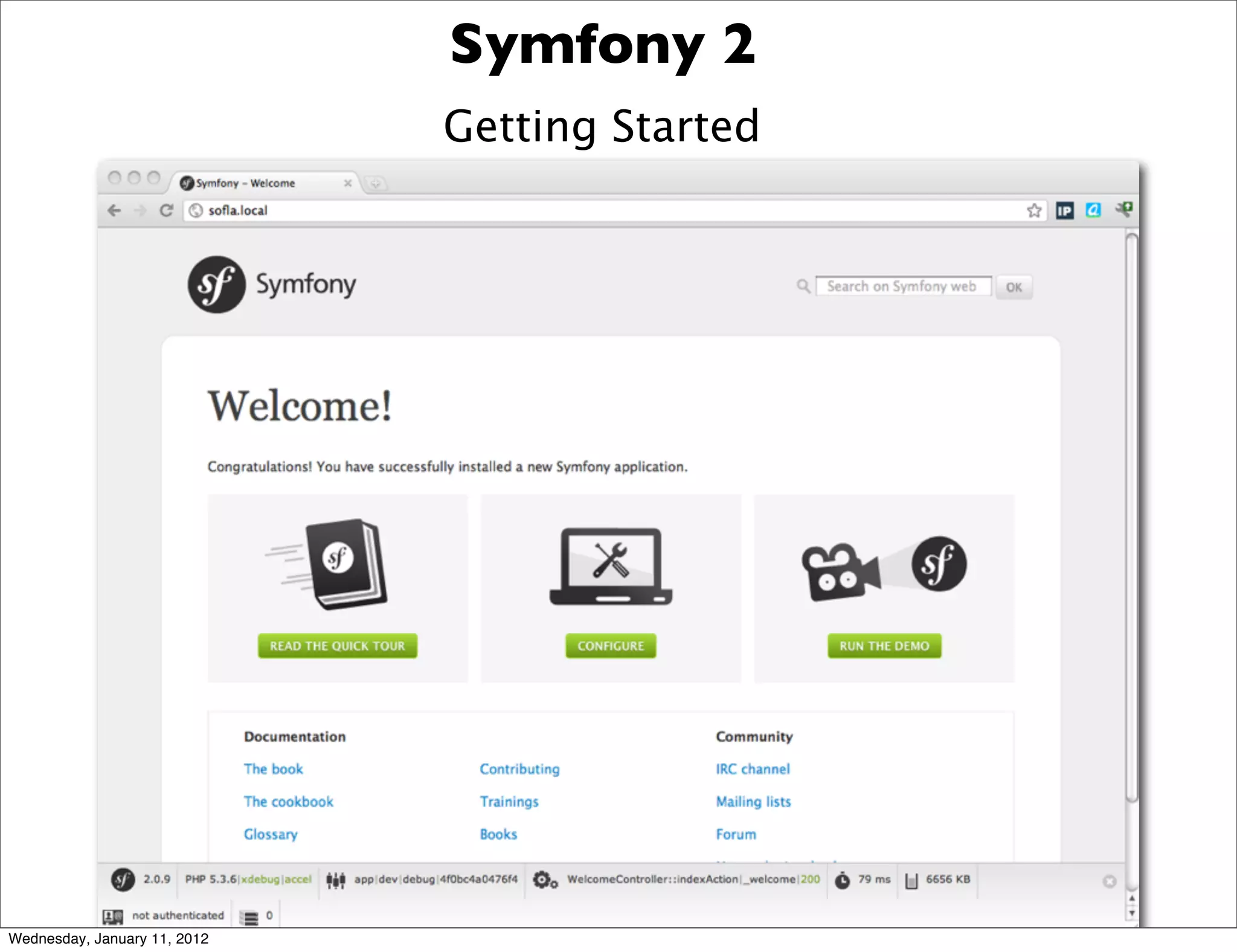Click the laptop configure illustration
This screenshot has width=1237, height=952.
(611, 566)
